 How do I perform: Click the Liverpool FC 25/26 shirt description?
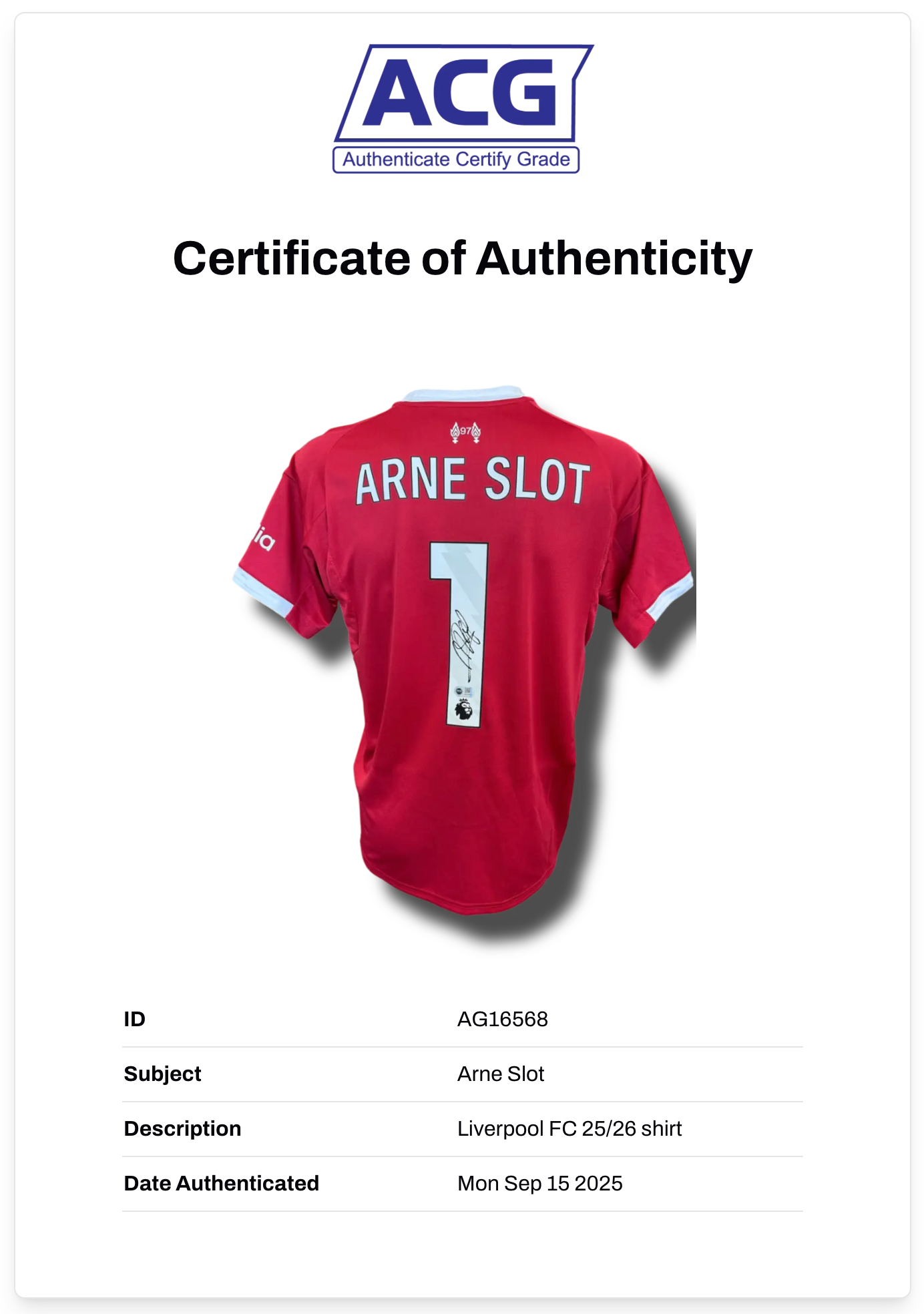[569, 1128]
